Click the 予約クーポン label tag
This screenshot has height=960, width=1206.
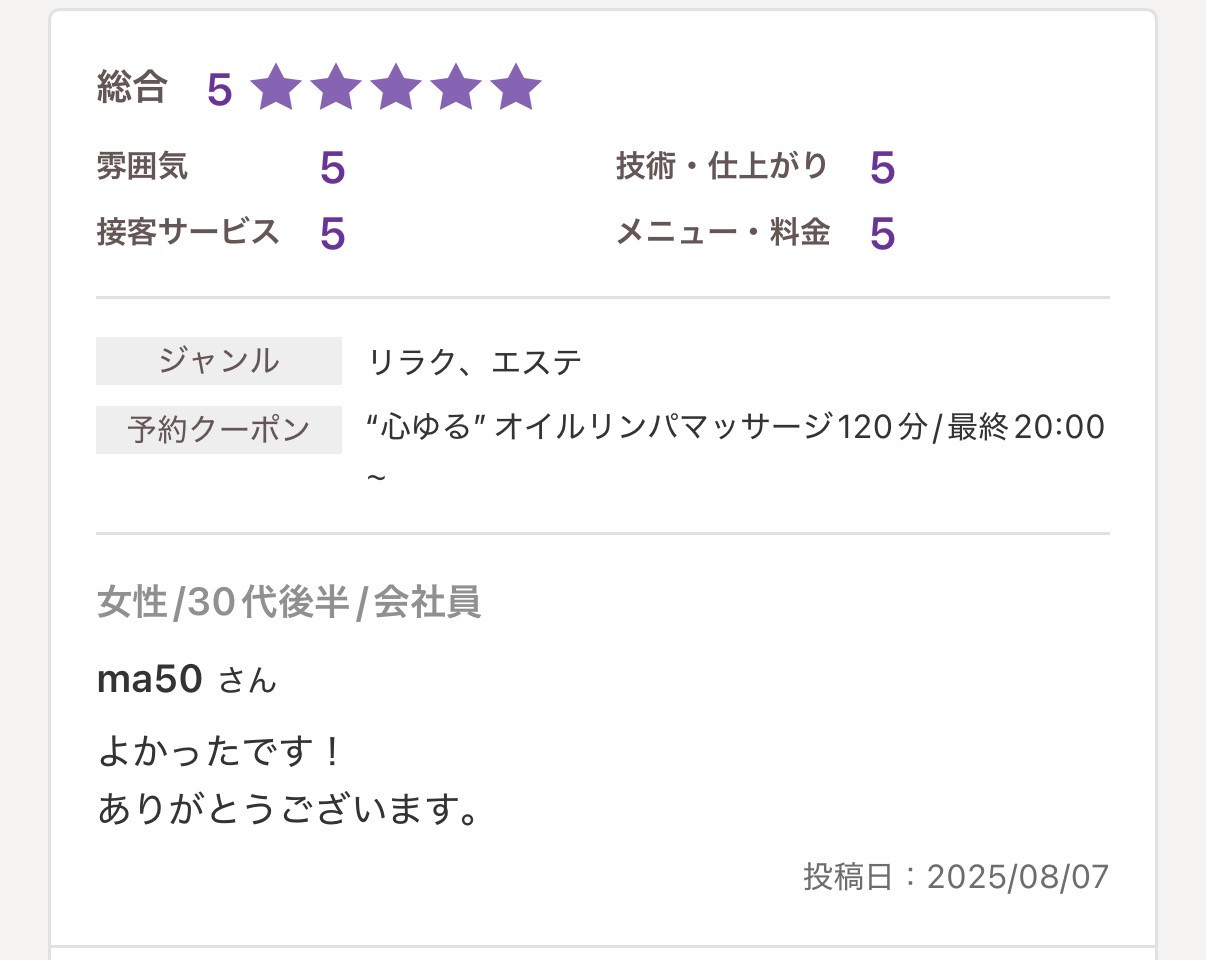coord(219,430)
